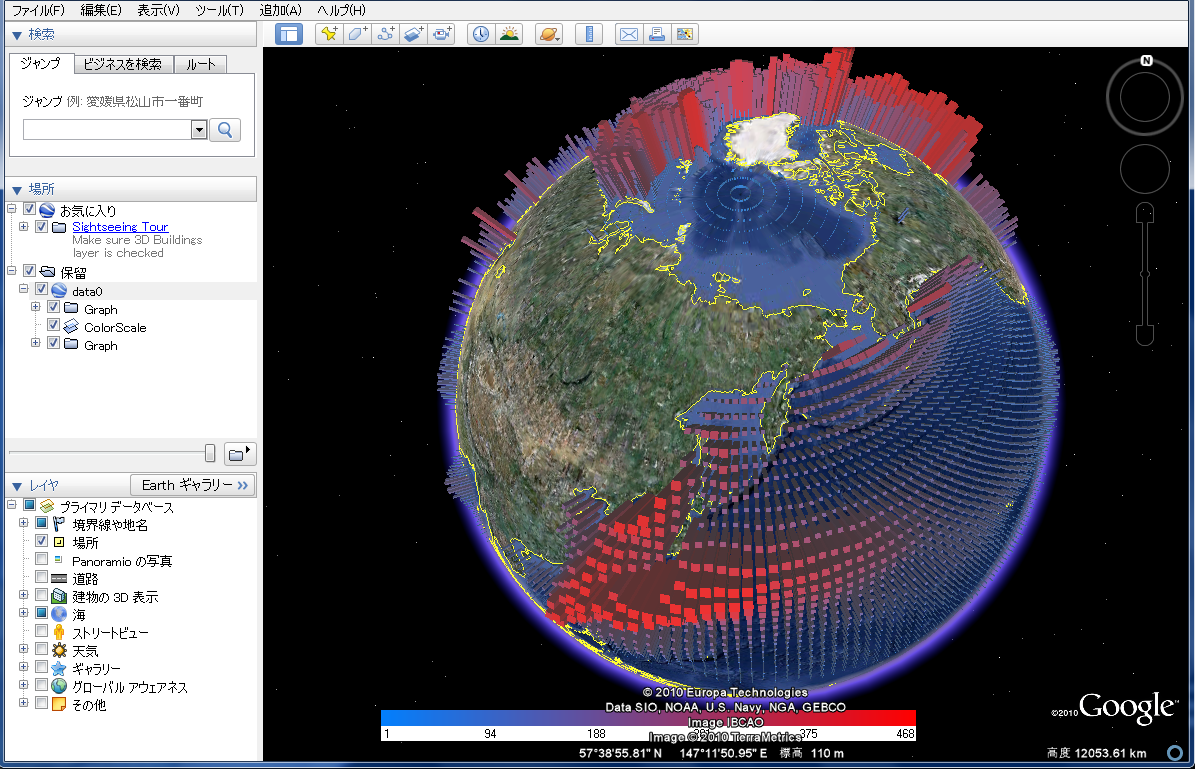Click the magnifier search button

point(225,130)
